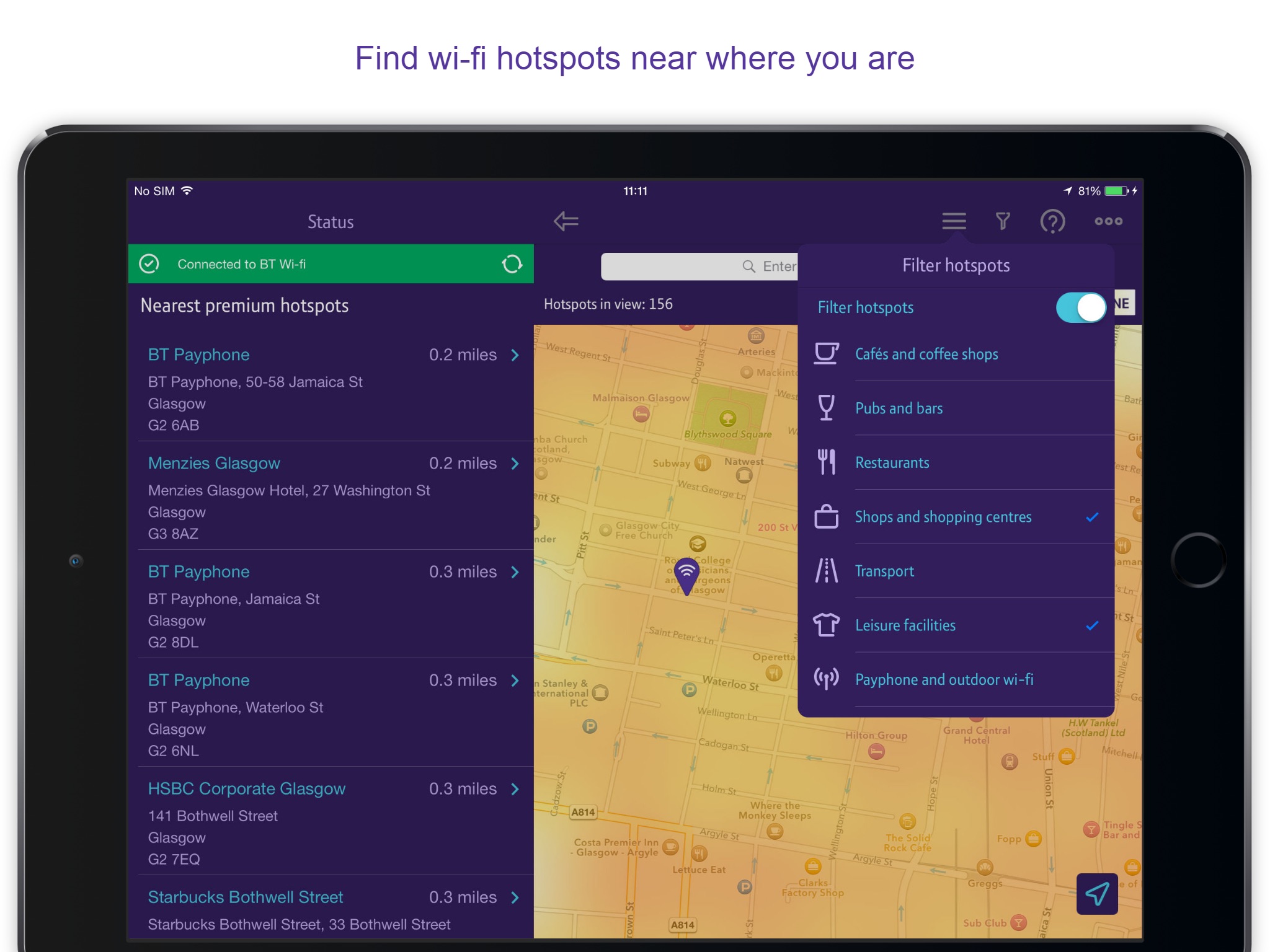Open the list view hamburger icon
Viewport: 1270px width, 952px height.
coord(954,221)
